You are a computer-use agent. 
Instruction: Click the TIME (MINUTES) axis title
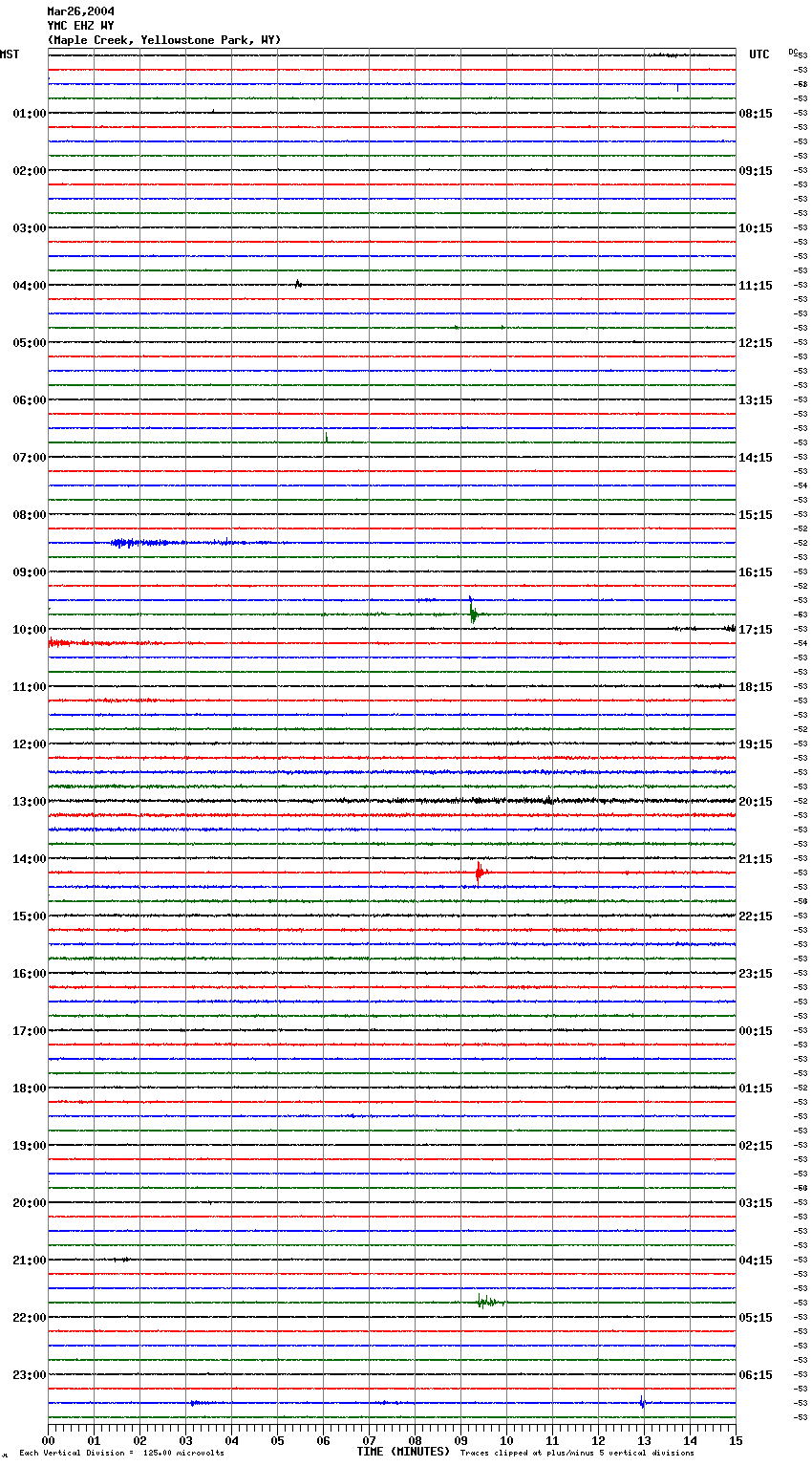pos(403,1452)
